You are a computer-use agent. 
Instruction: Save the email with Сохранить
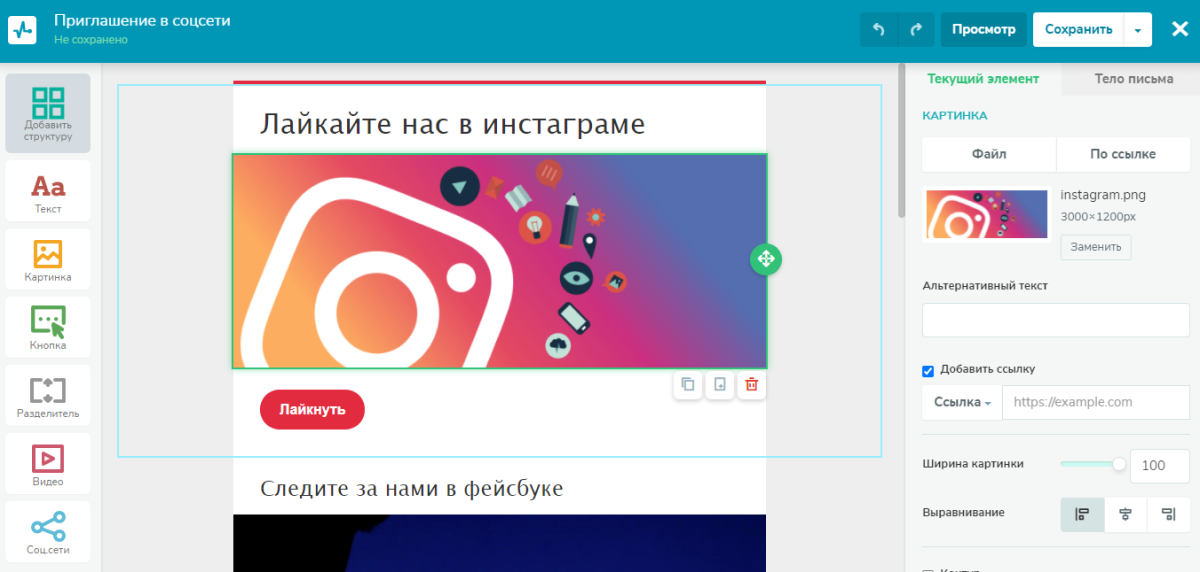point(1078,29)
